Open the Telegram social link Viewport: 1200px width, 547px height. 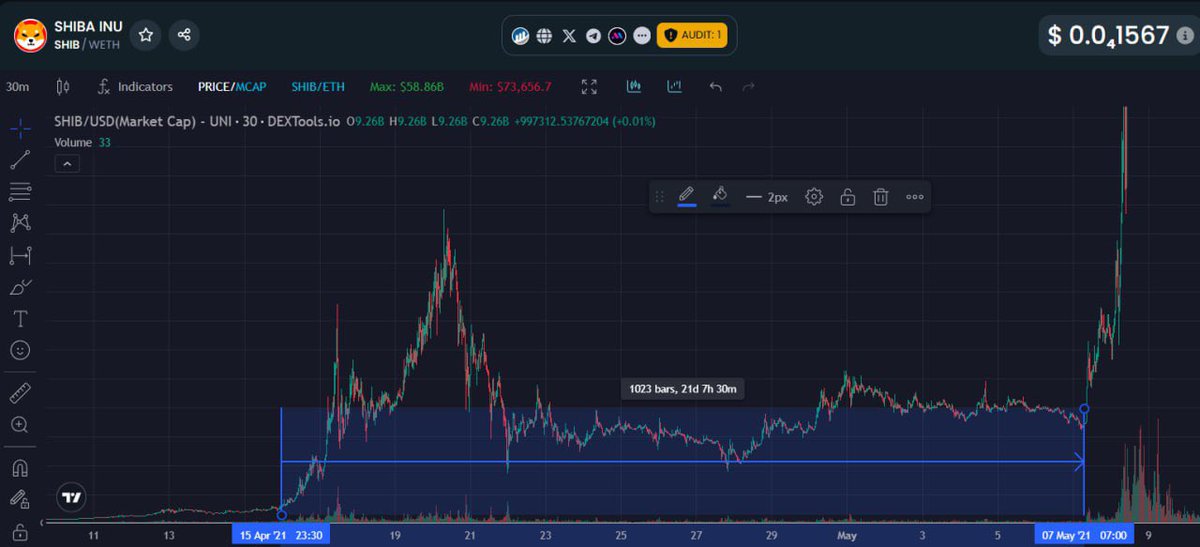(594, 36)
